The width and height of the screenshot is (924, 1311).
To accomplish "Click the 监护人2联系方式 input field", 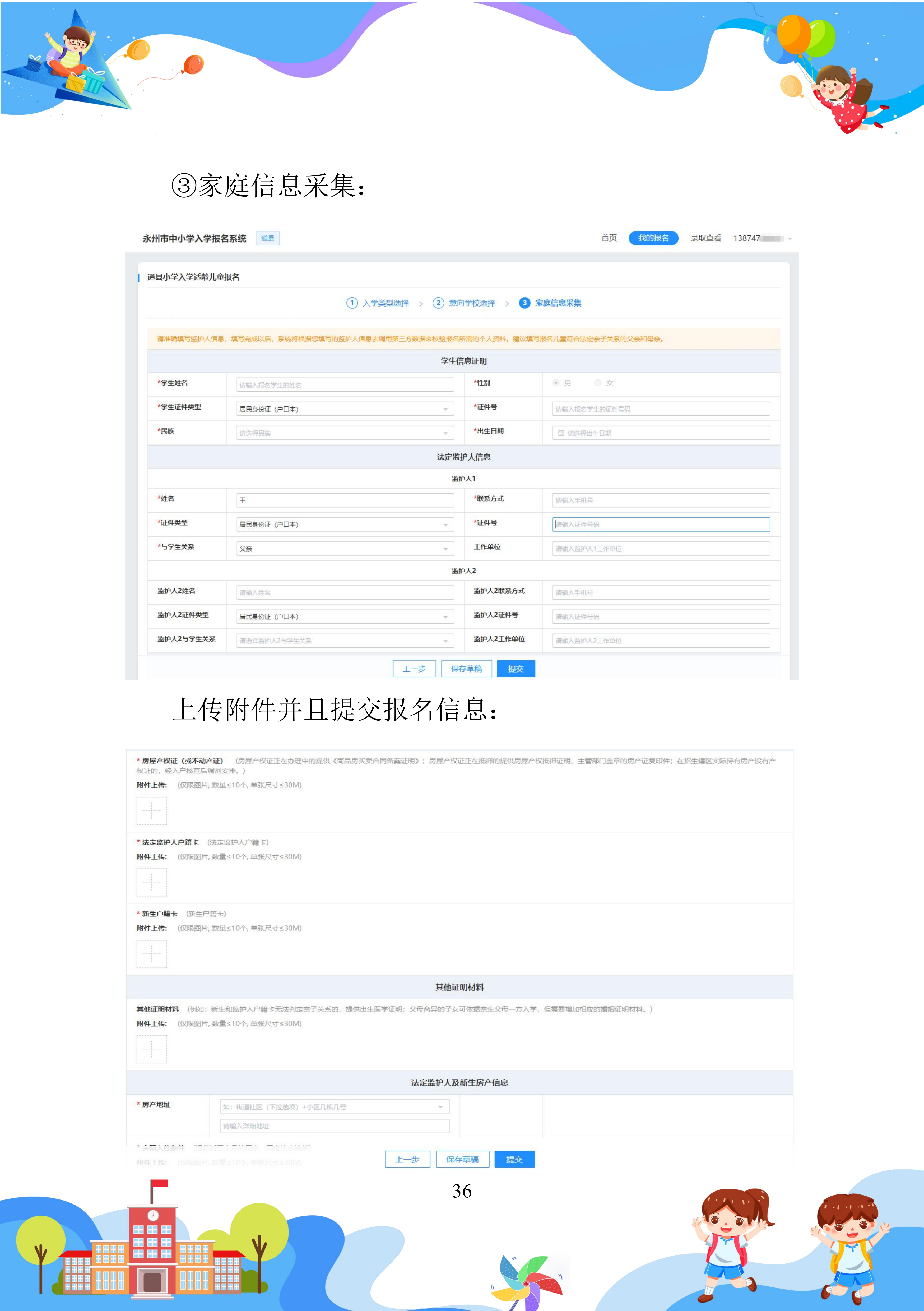I will 661,593.
